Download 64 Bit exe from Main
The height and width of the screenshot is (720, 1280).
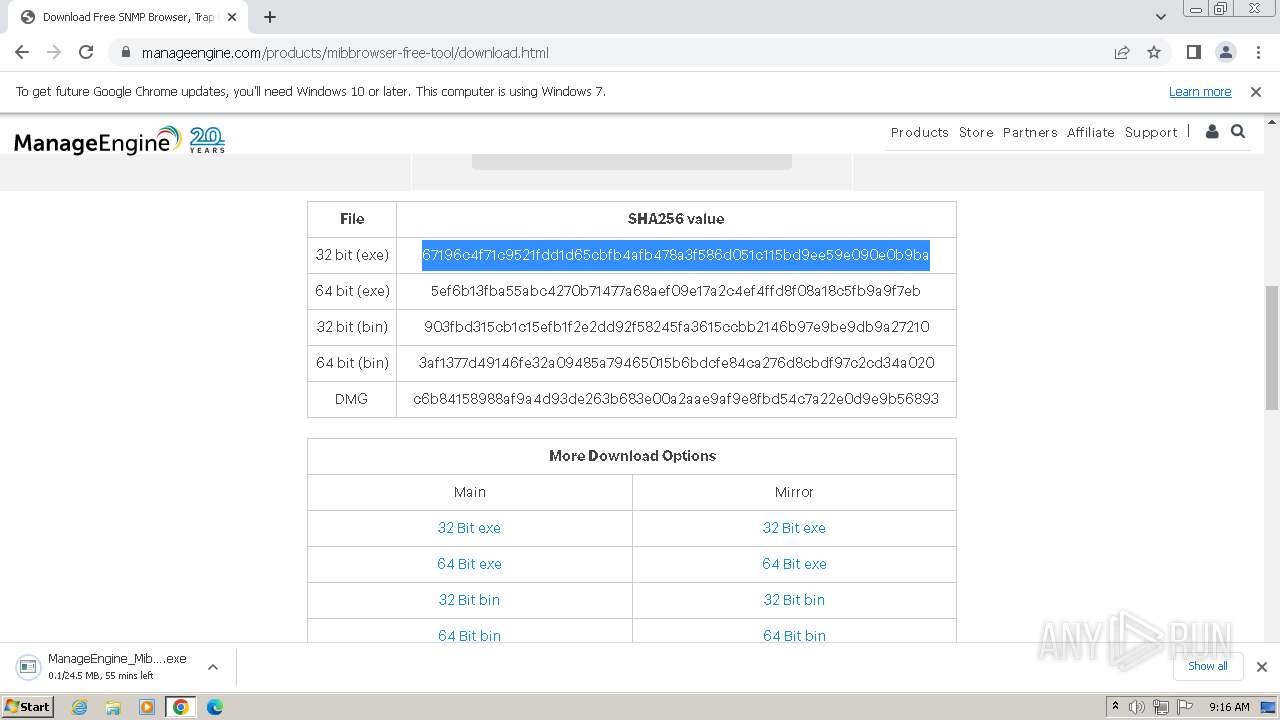tap(469, 564)
